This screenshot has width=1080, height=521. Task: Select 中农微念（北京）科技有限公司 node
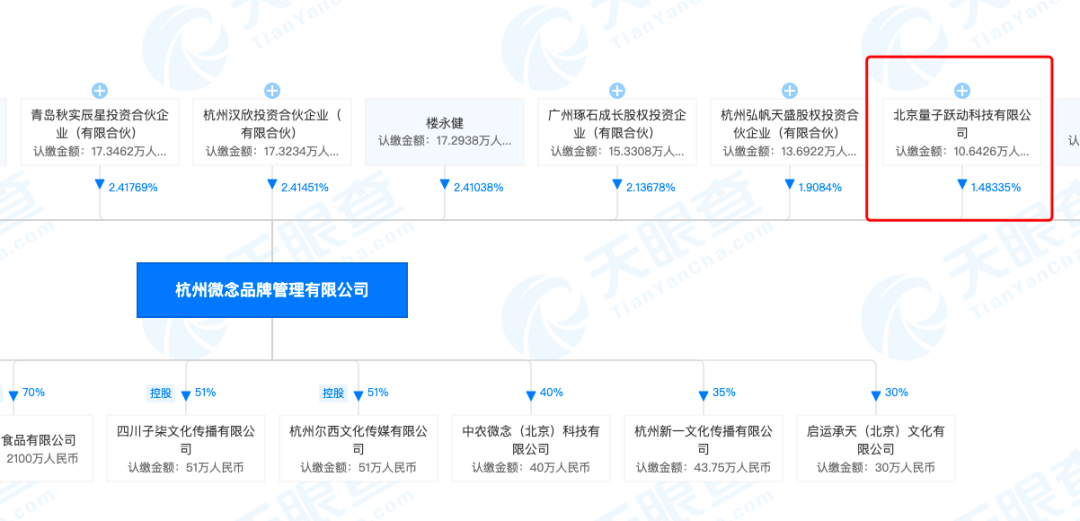pyautogui.click(x=530, y=449)
